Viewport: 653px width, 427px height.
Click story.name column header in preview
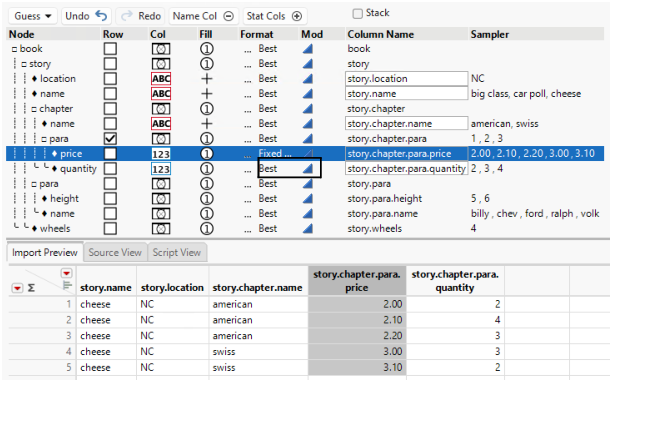tap(106, 288)
